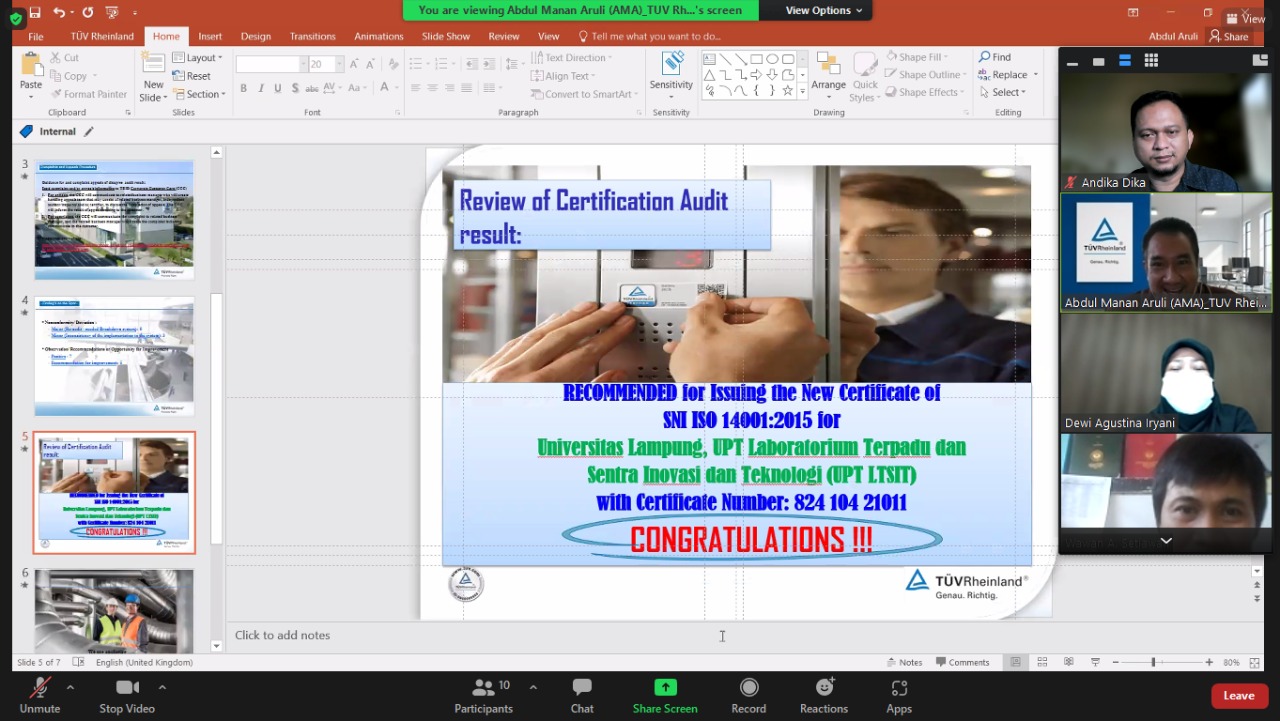Click the red Leave button
The image size is (1280, 721).
click(1239, 696)
